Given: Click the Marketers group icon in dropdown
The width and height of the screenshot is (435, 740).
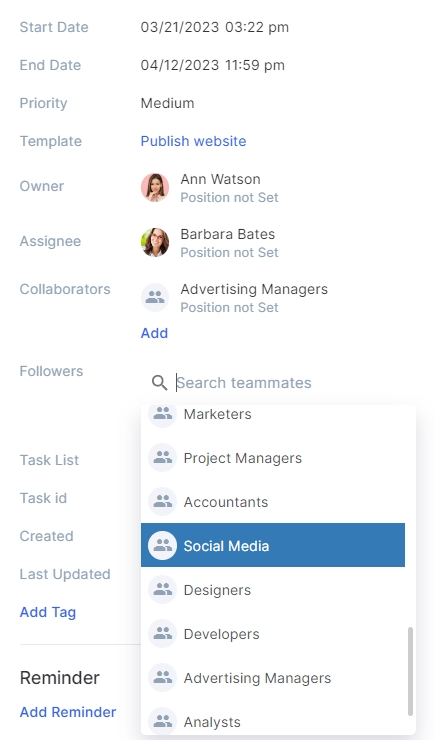Looking at the screenshot, I should [162, 413].
